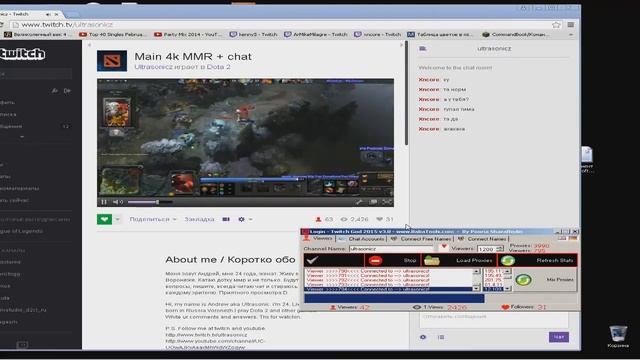The width and height of the screenshot is (640, 360).
Task: Switch to Viewers tab in Twitch God
Action: pyautogui.click(x=318, y=238)
